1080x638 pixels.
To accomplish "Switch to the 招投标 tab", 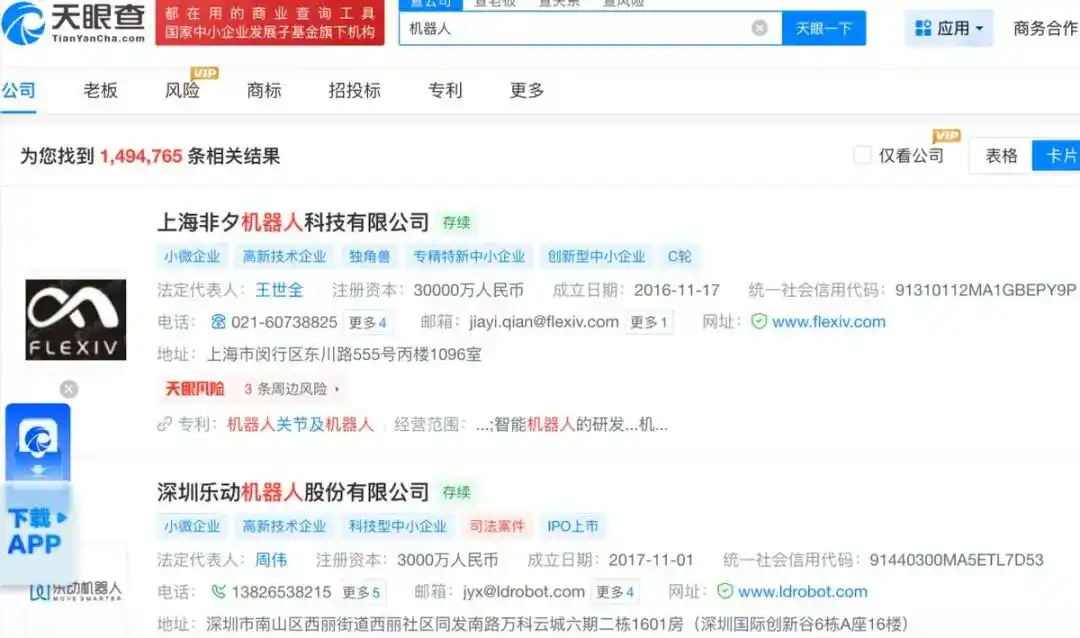I will (355, 90).
